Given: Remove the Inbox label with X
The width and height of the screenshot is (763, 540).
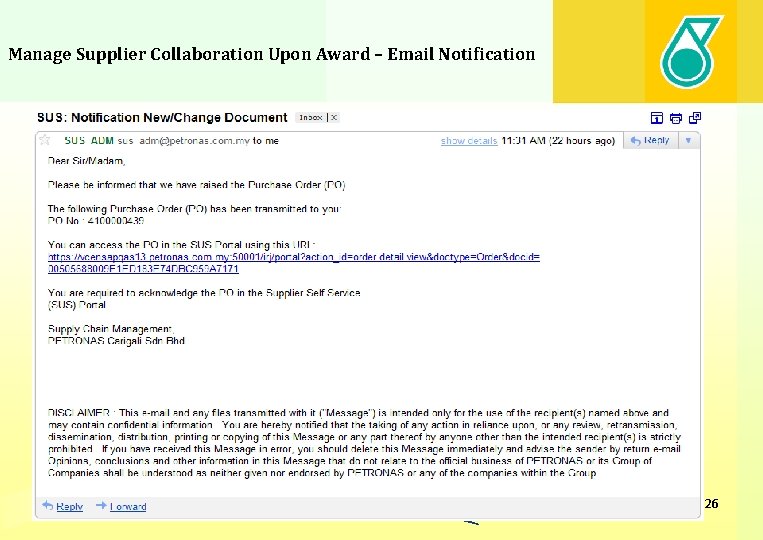Looking at the screenshot, I should (334, 117).
